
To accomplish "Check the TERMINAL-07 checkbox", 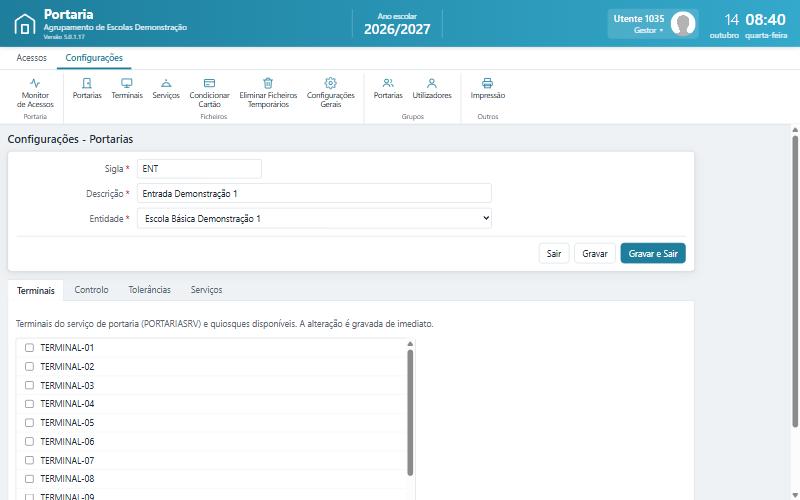I will tap(30, 460).
